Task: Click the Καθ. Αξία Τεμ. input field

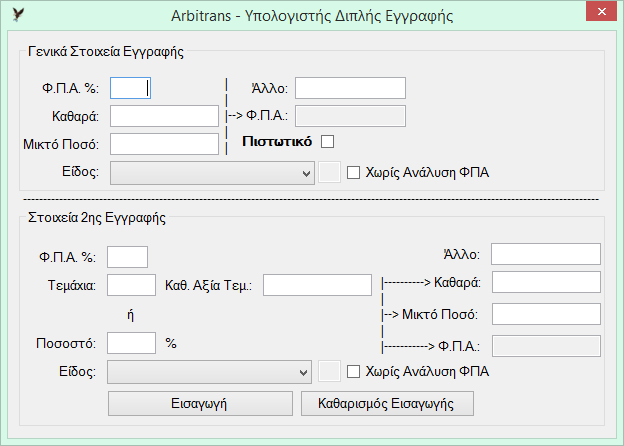Action: [317, 285]
